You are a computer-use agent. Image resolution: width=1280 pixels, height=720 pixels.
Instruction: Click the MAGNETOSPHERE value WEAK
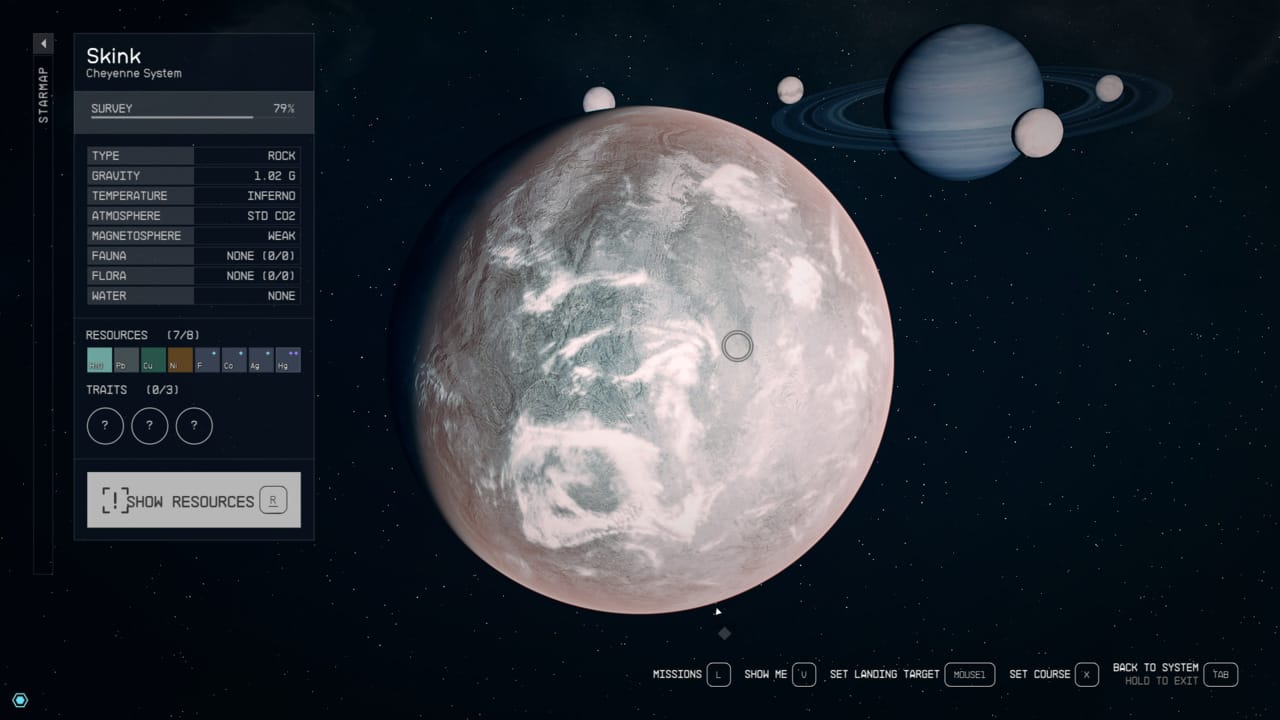[x=281, y=236]
